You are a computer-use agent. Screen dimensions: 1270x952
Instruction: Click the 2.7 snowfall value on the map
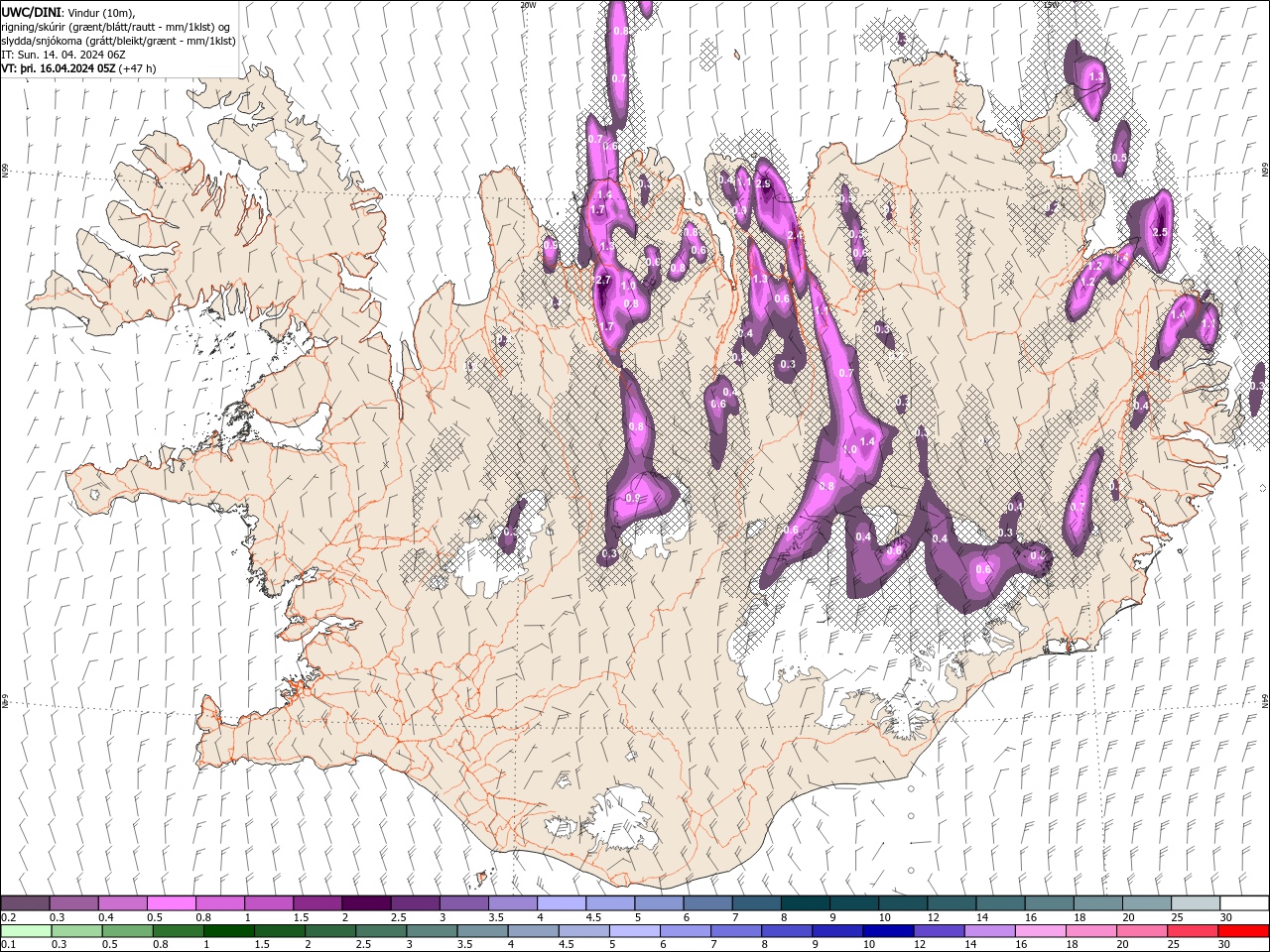[x=602, y=281]
